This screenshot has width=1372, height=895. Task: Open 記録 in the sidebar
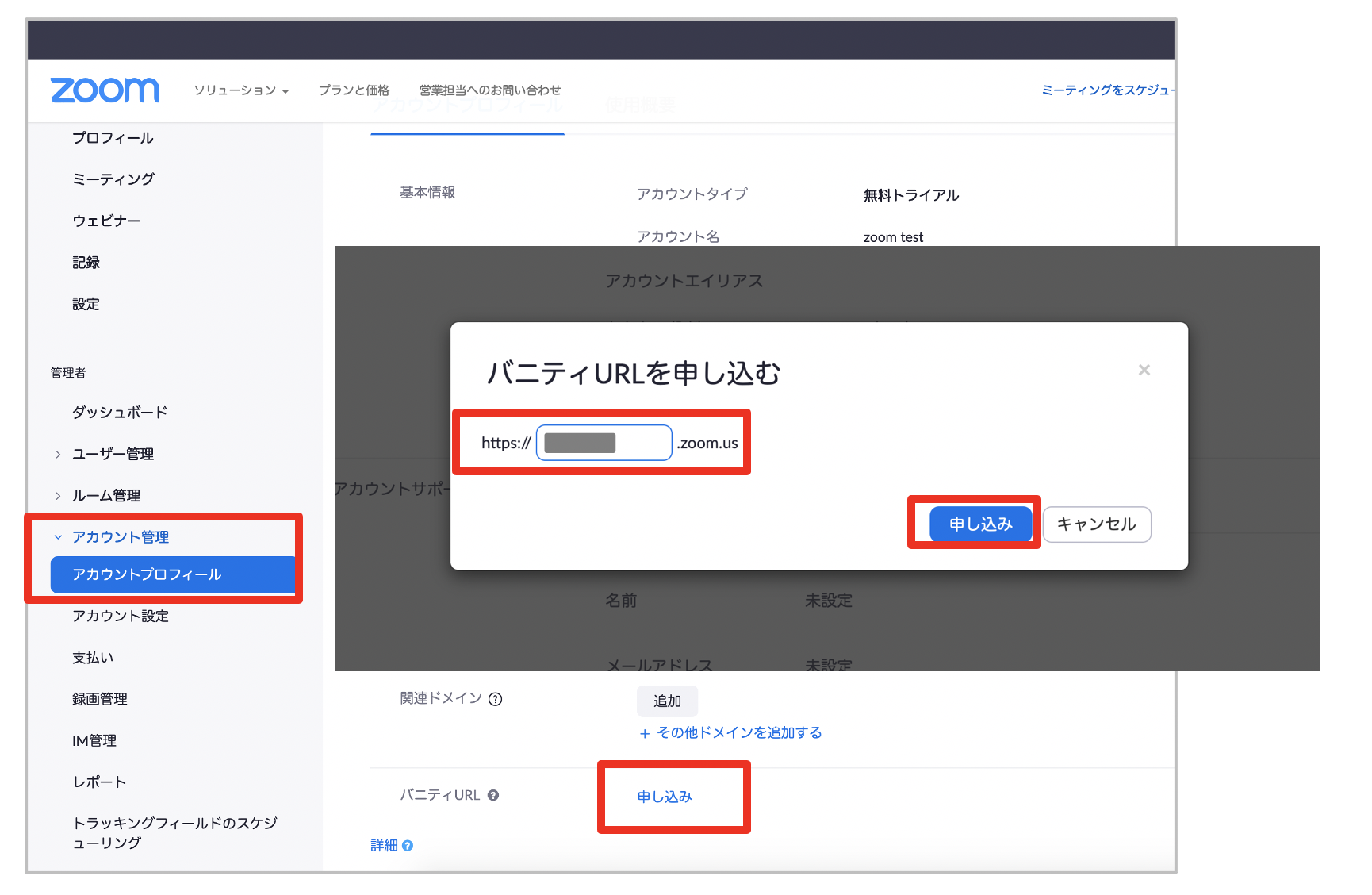click(86, 263)
